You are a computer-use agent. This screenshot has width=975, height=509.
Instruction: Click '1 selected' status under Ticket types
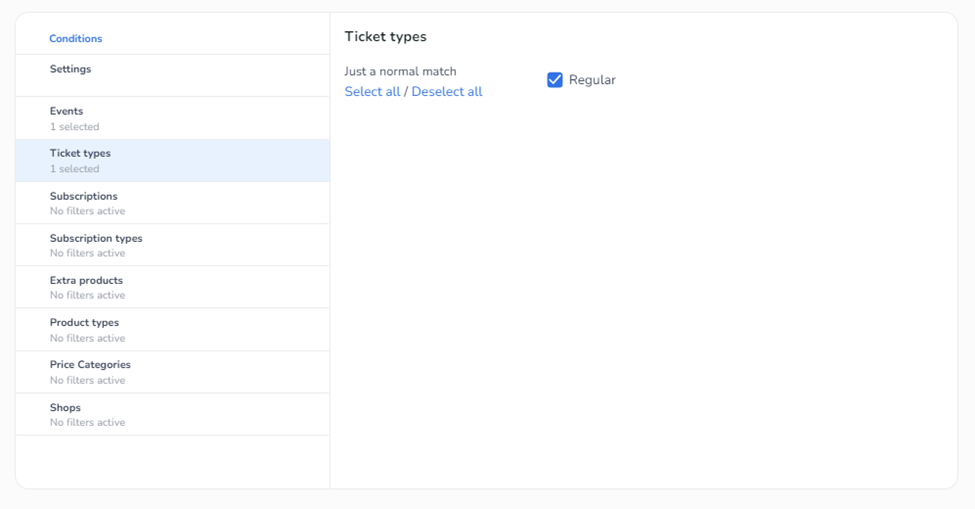(74, 169)
